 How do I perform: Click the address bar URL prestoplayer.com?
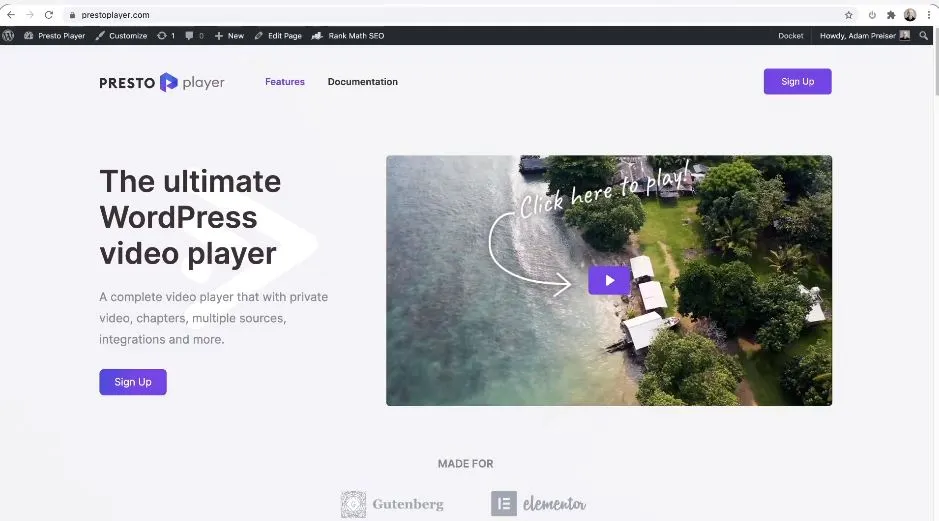(x=116, y=15)
